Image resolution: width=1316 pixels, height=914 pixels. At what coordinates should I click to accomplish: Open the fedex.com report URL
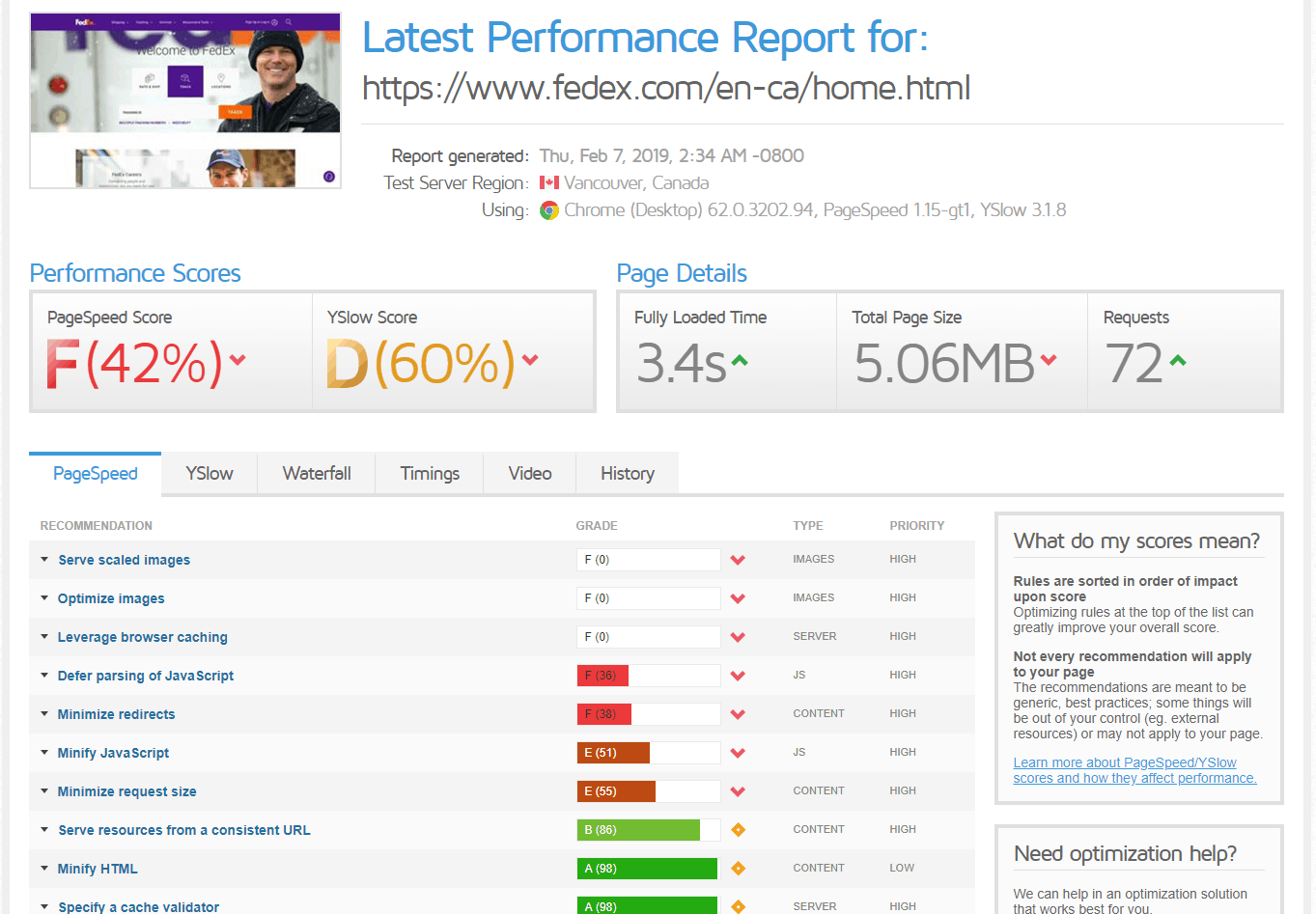pos(666,88)
